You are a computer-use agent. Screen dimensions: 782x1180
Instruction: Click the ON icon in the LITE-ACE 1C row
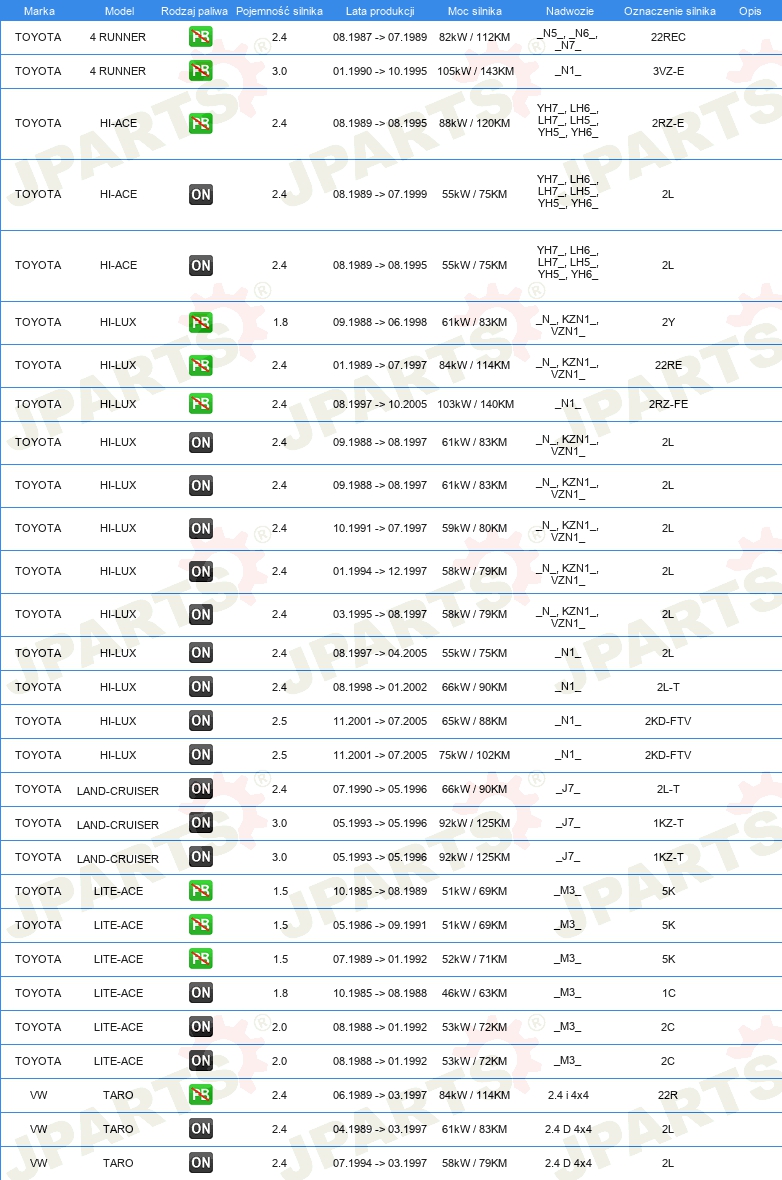click(x=200, y=993)
